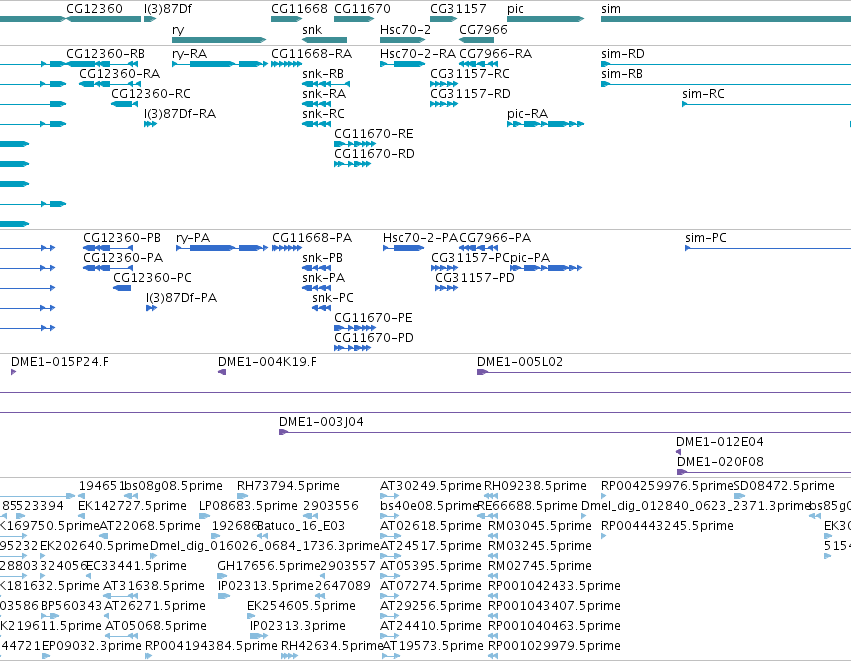Screen dimensions: 851x661
Task: Click transcript CG11668-RA
Action: 287,64
